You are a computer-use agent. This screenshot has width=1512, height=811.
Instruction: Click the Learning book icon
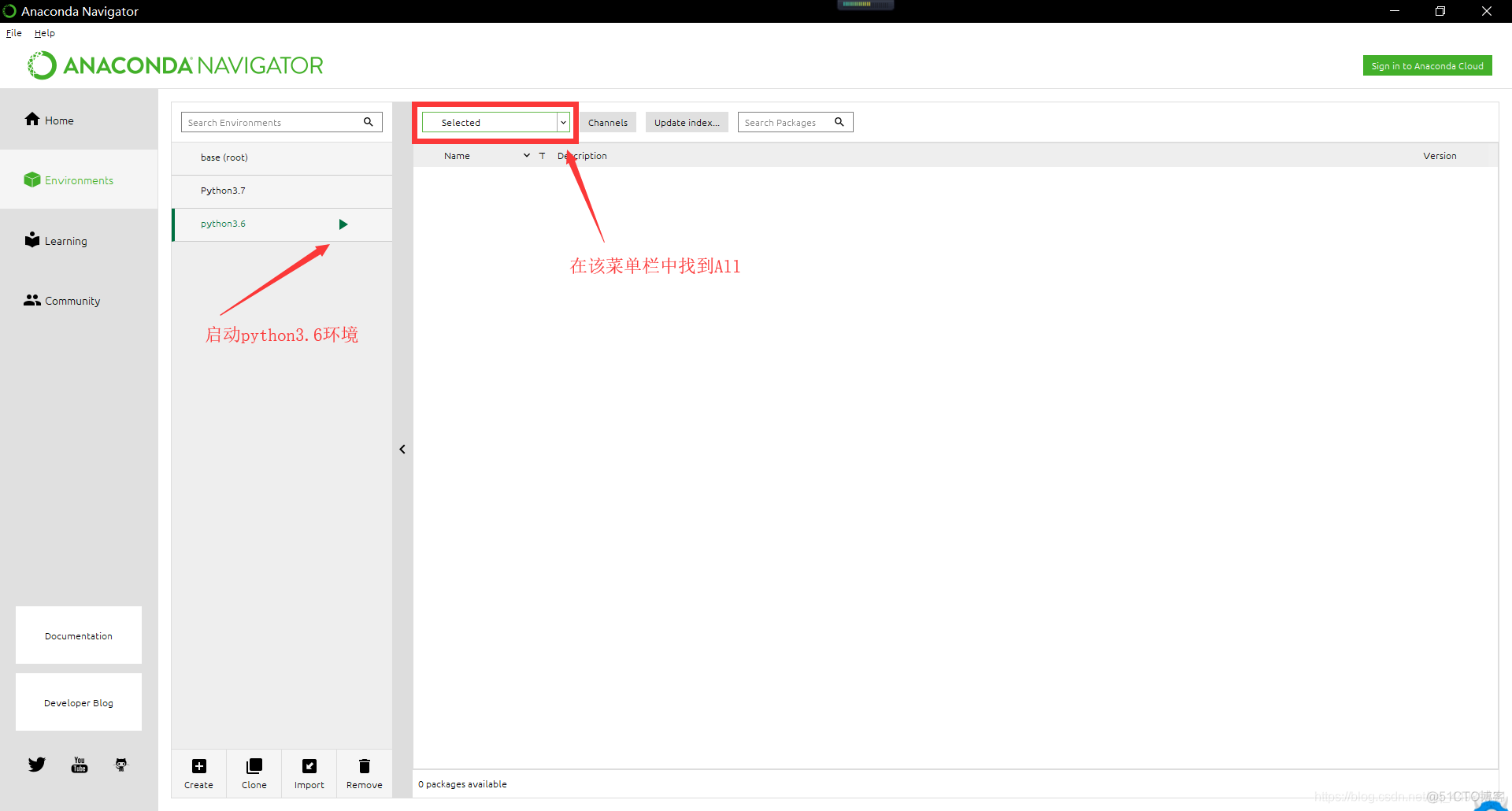[32, 239]
